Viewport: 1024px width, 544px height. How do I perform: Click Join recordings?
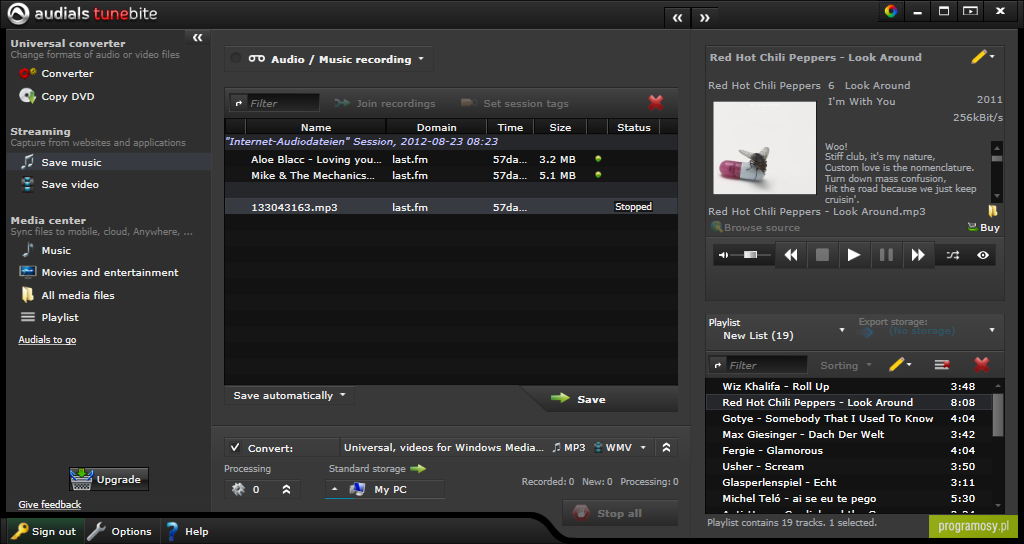[x=385, y=103]
